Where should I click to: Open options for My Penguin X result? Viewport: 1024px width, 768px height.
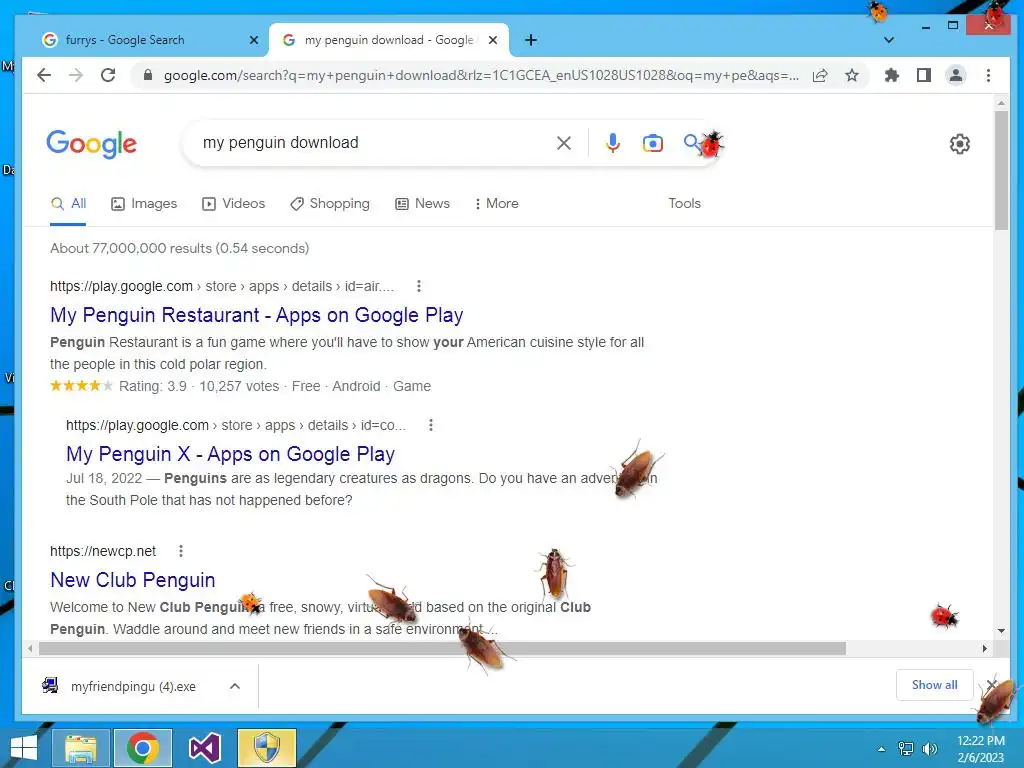(x=430, y=425)
